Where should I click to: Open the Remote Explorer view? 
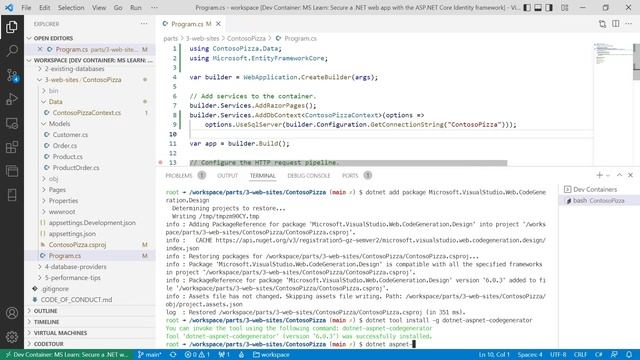click(x=11, y=123)
